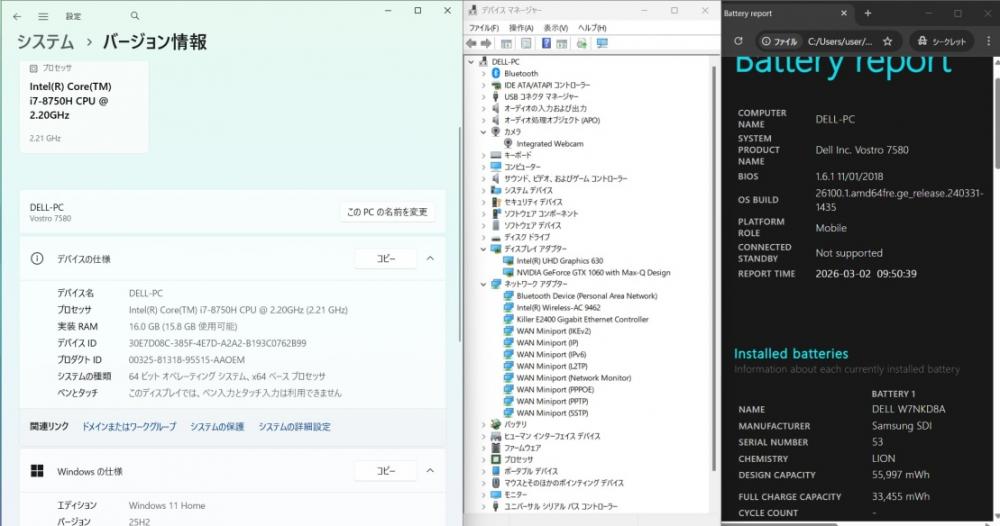Click the Windows logo beside Windows の仕様

point(37,471)
